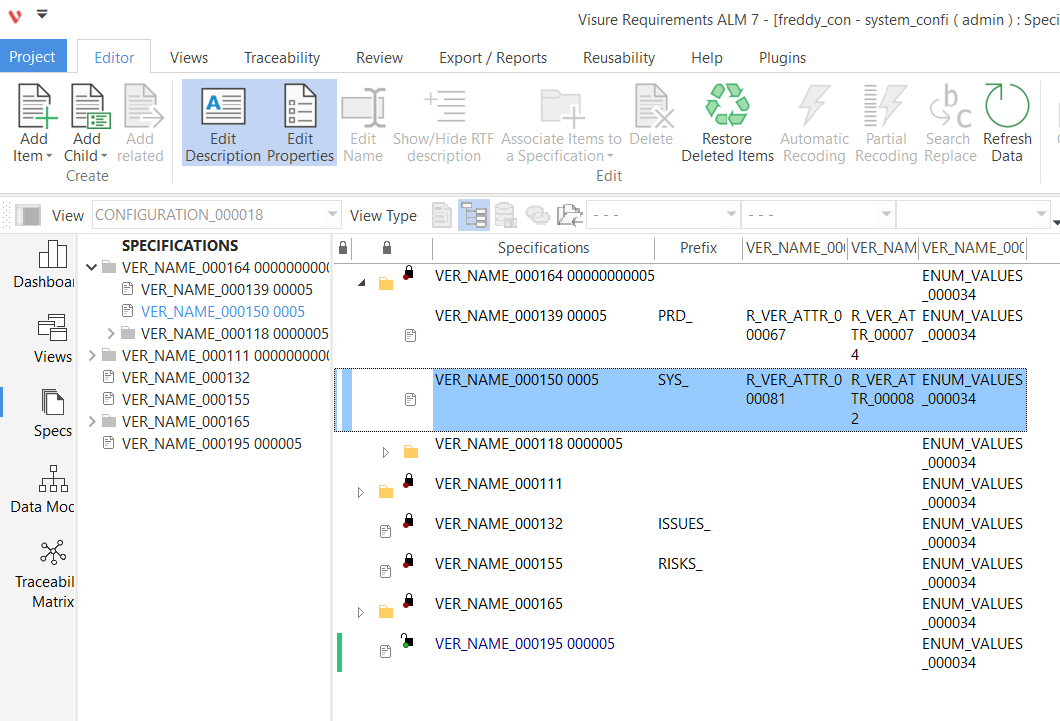The image size is (1060, 721).
Task: Expand the VER_NAME_000165 tree node
Action: pyautogui.click(x=92, y=421)
